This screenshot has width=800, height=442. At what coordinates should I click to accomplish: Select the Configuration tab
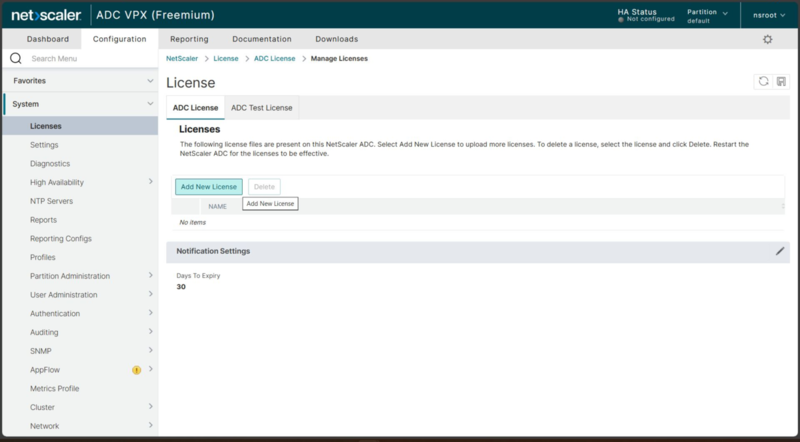pos(119,39)
